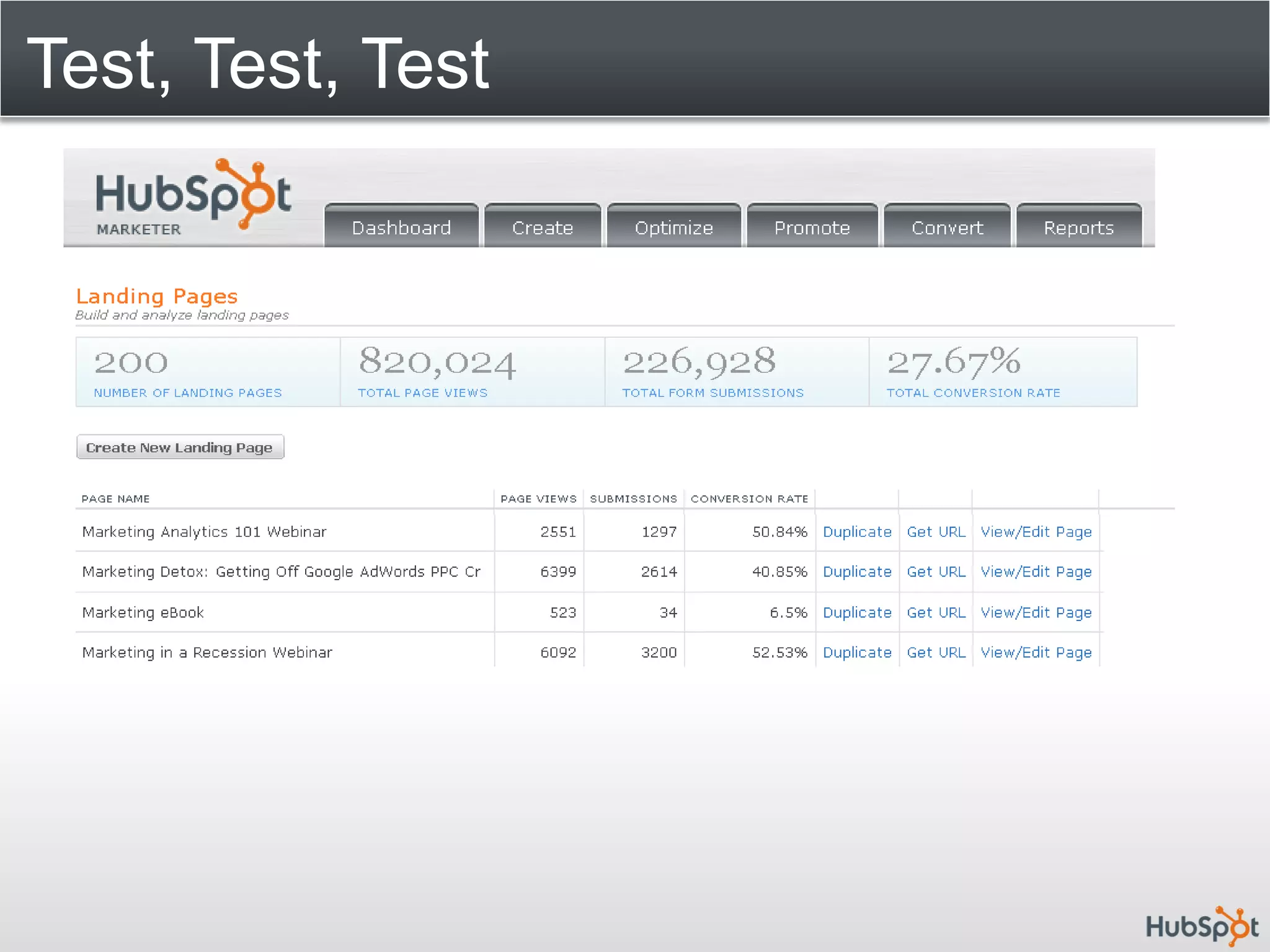This screenshot has width=1270, height=952.
Task: Click page views value 6399
Action: (558, 571)
